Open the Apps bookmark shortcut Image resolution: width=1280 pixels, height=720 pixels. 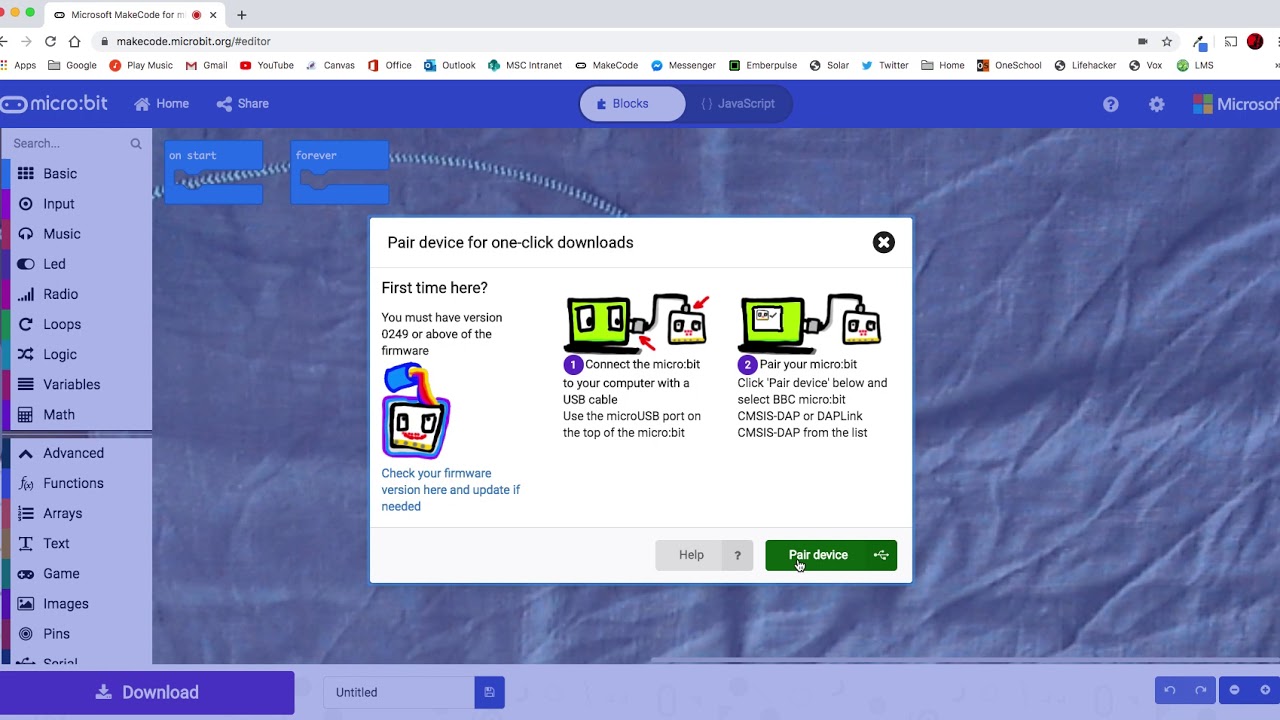(18, 65)
